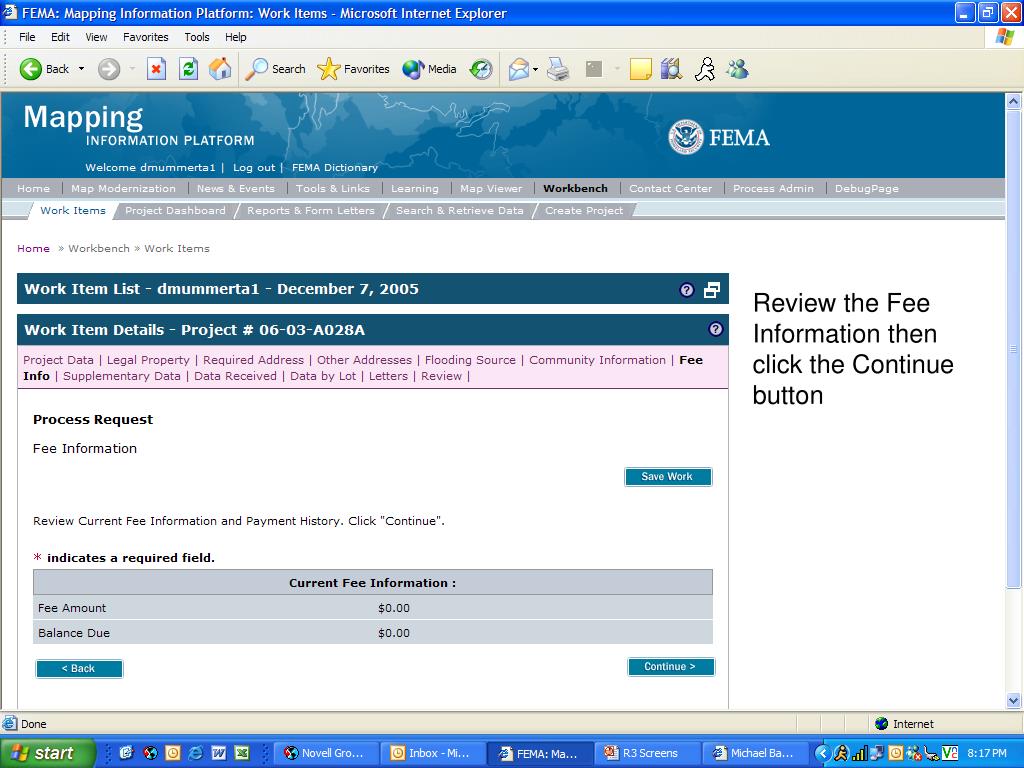Image resolution: width=1024 pixels, height=768 pixels.
Task: Open the Search magnifier toolbar button
Action: pos(275,69)
